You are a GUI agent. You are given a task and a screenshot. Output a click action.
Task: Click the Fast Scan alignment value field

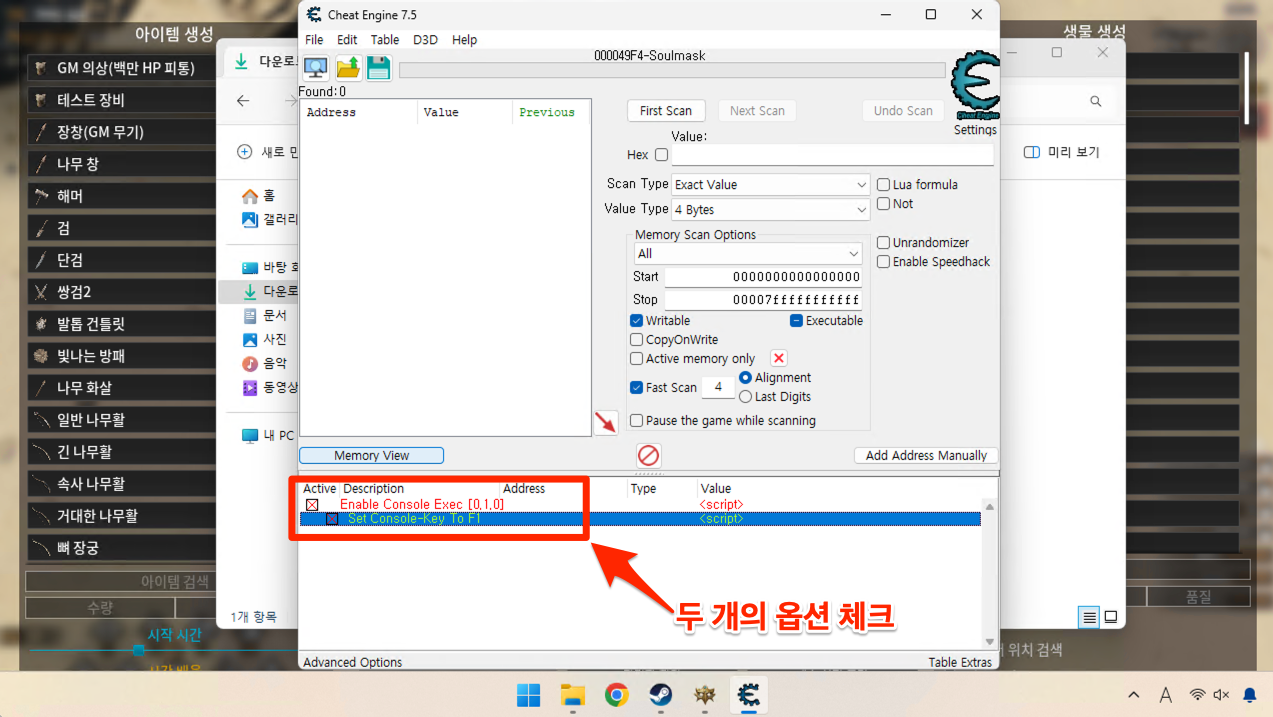[718, 387]
